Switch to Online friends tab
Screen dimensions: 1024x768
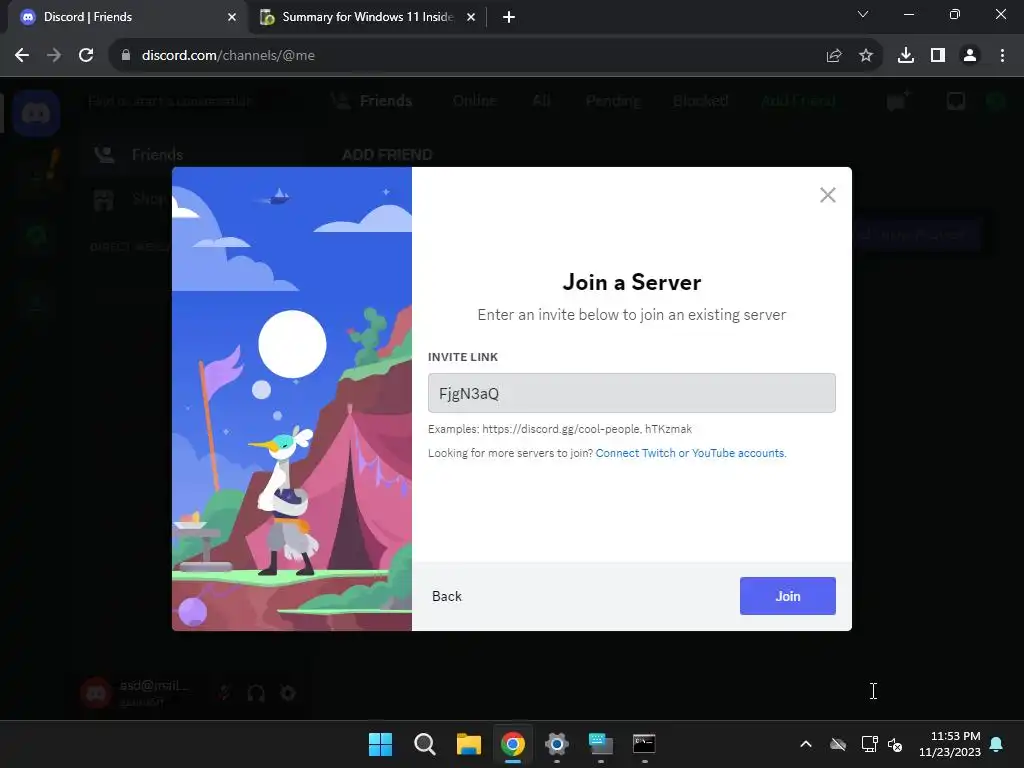click(x=475, y=101)
